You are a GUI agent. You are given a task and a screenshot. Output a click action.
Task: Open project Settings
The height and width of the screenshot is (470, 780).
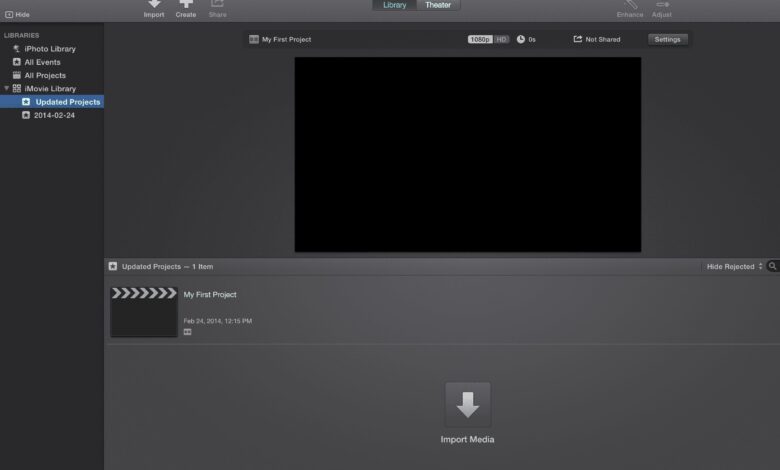pyautogui.click(x=668, y=39)
